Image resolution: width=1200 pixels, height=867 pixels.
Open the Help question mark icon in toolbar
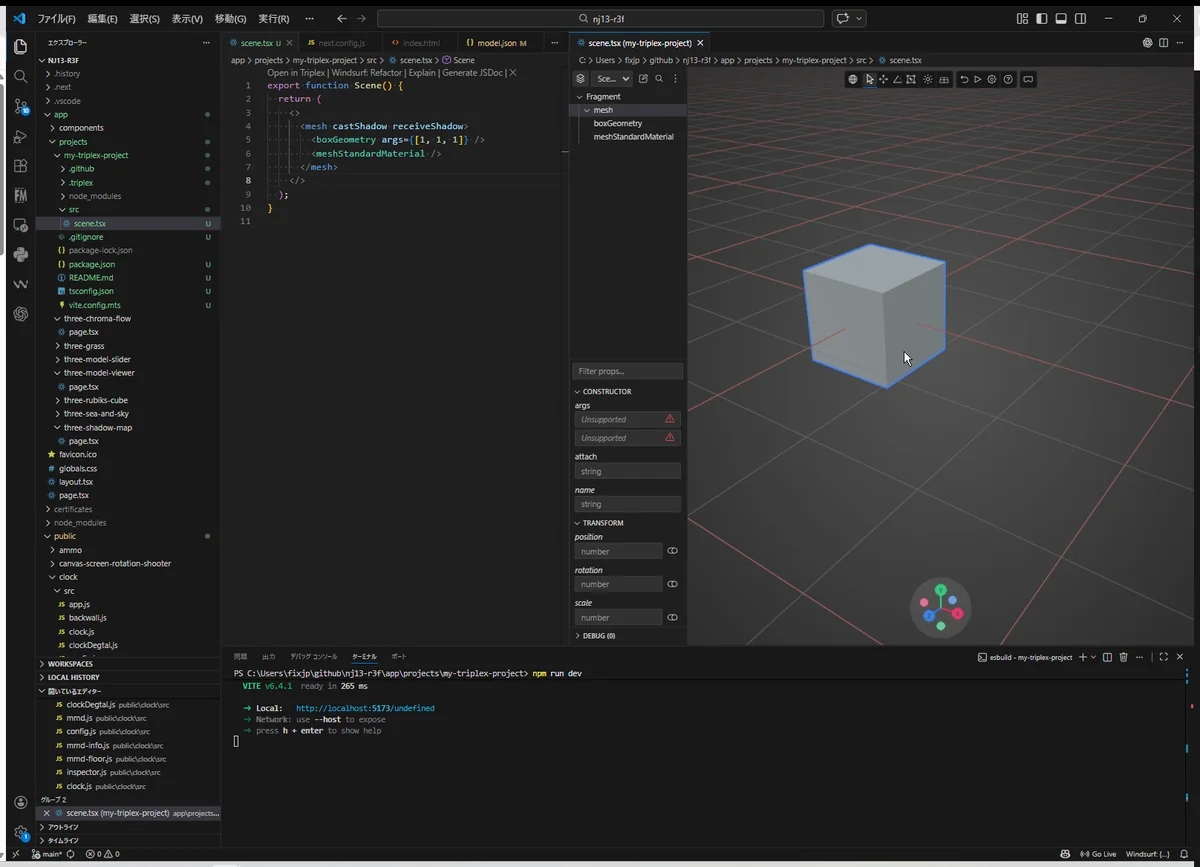point(1008,79)
